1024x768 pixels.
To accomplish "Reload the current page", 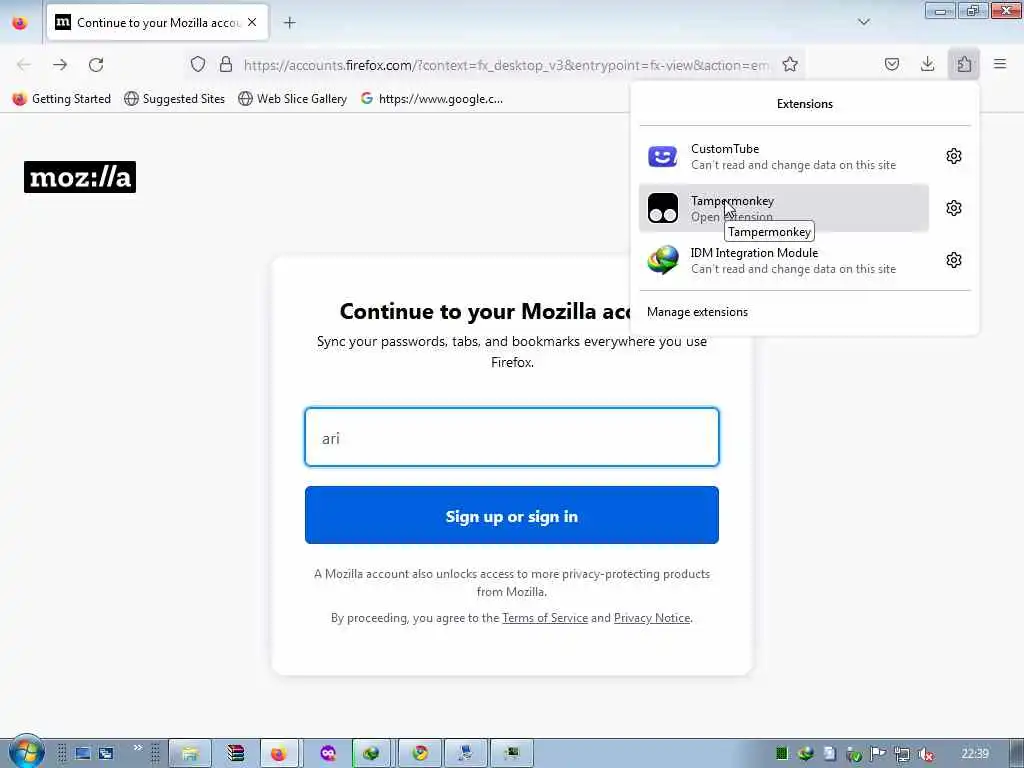I will (x=96, y=65).
